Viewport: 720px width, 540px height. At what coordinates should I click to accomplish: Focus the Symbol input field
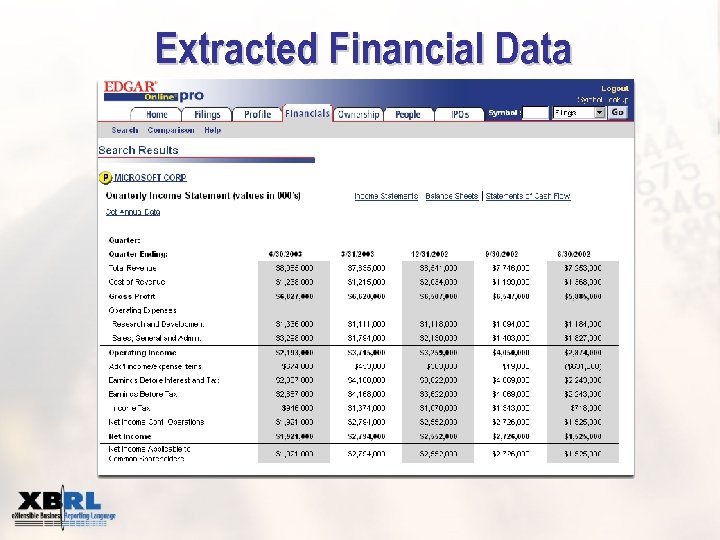(x=536, y=113)
